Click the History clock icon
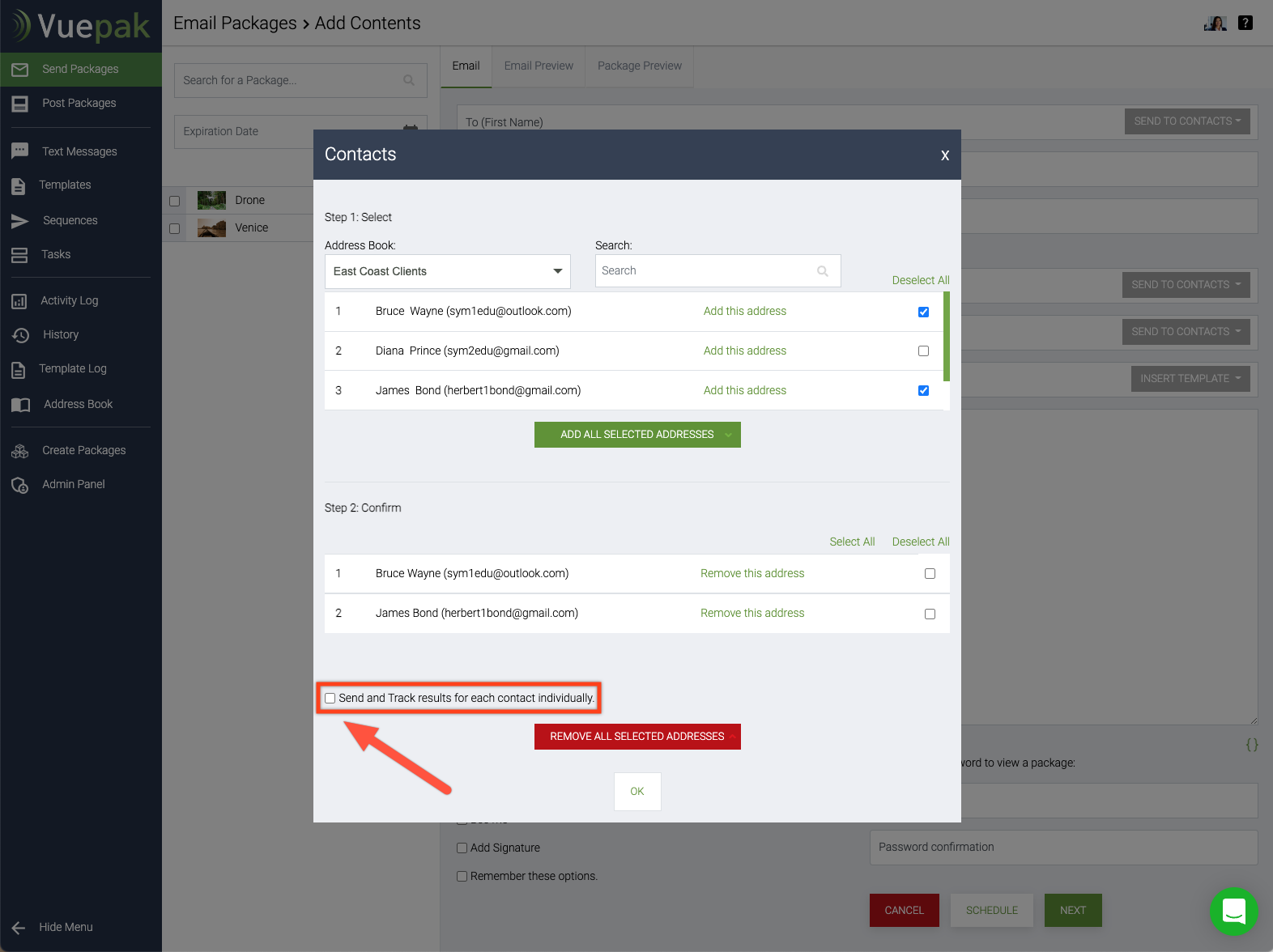 21,335
